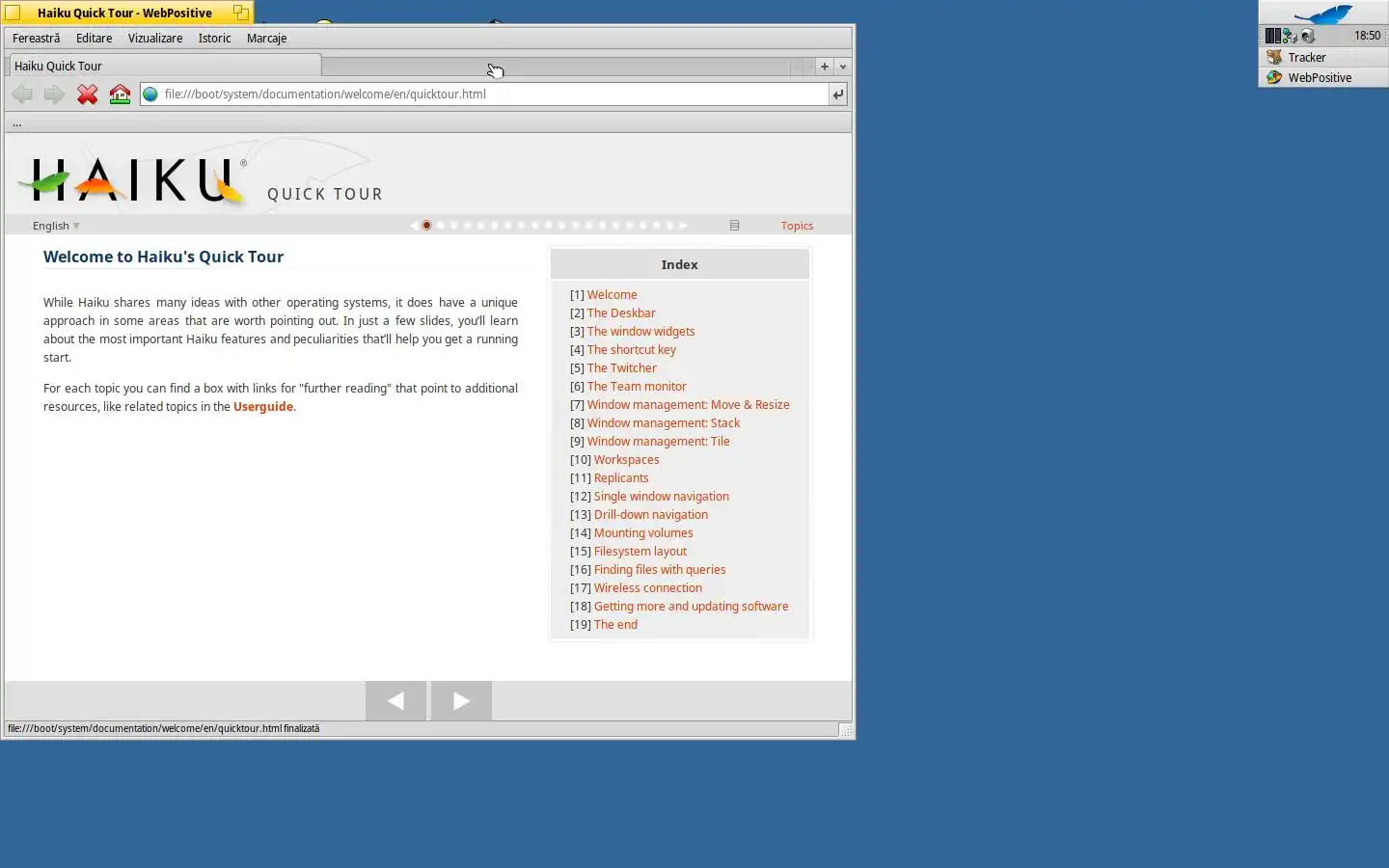Click the ProcessController CPU bars in the tray
Image resolution: width=1389 pixels, height=868 pixels.
[x=1273, y=36]
